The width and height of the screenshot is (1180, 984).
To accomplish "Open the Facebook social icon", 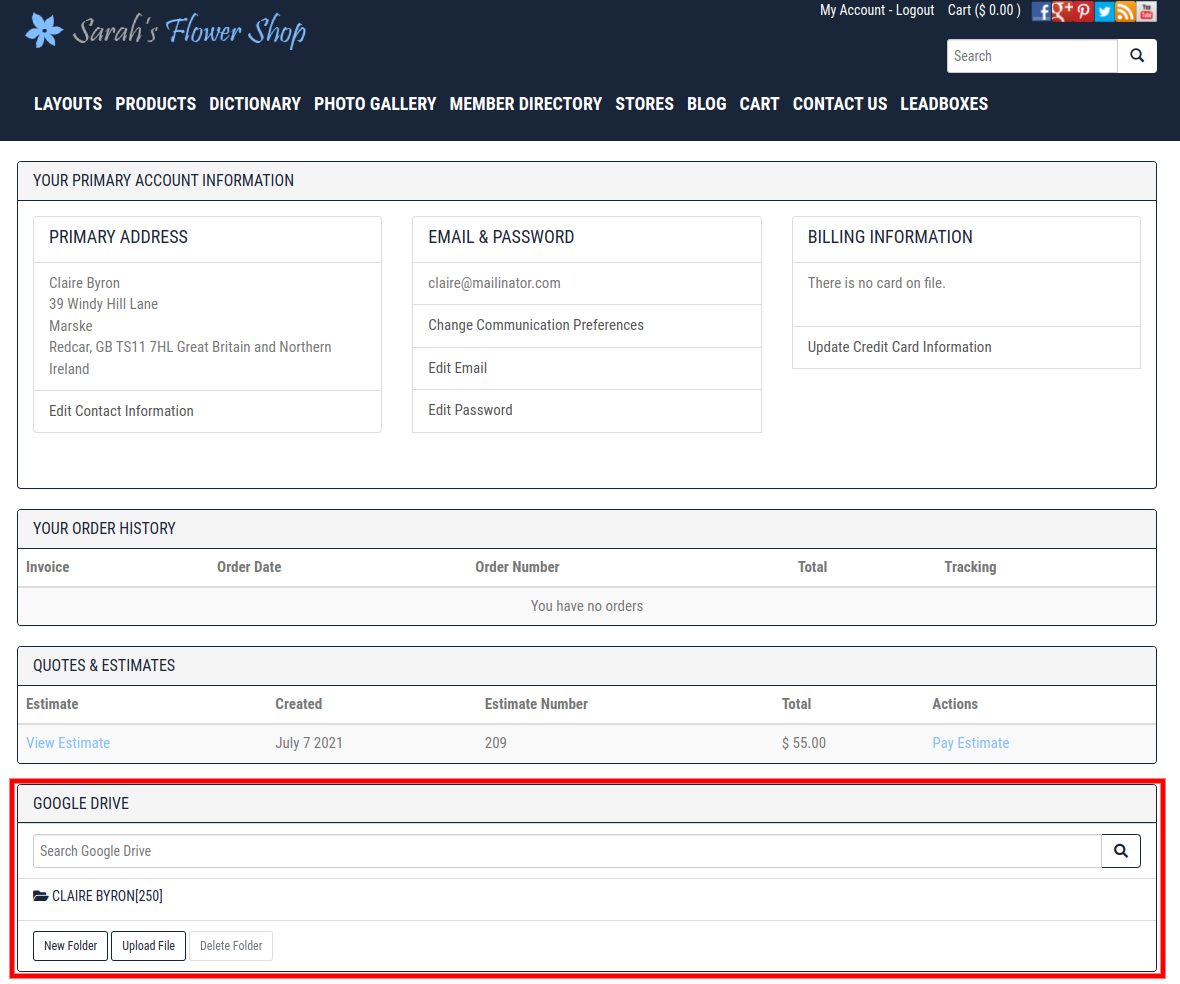I will [1041, 11].
